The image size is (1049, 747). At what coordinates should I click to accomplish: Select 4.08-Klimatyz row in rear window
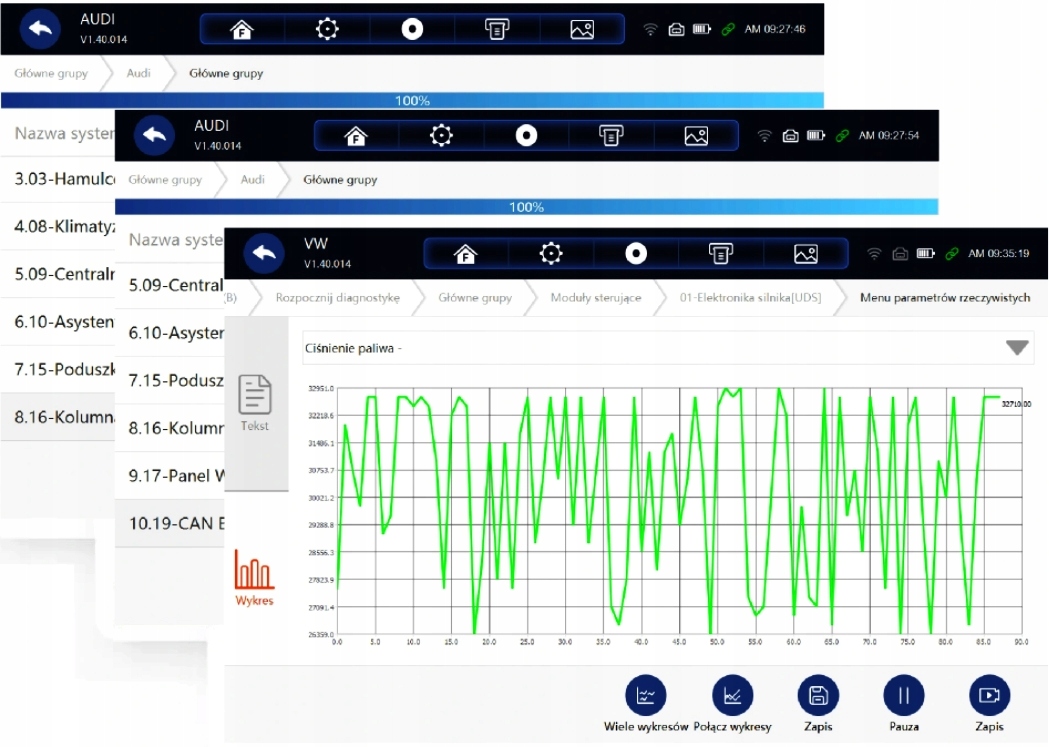[58, 226]
